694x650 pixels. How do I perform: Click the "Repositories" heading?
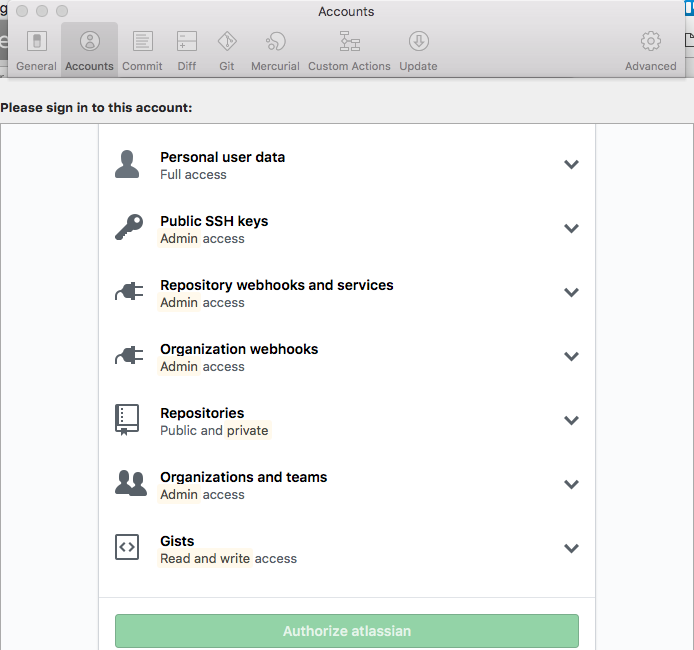[202, 413]
